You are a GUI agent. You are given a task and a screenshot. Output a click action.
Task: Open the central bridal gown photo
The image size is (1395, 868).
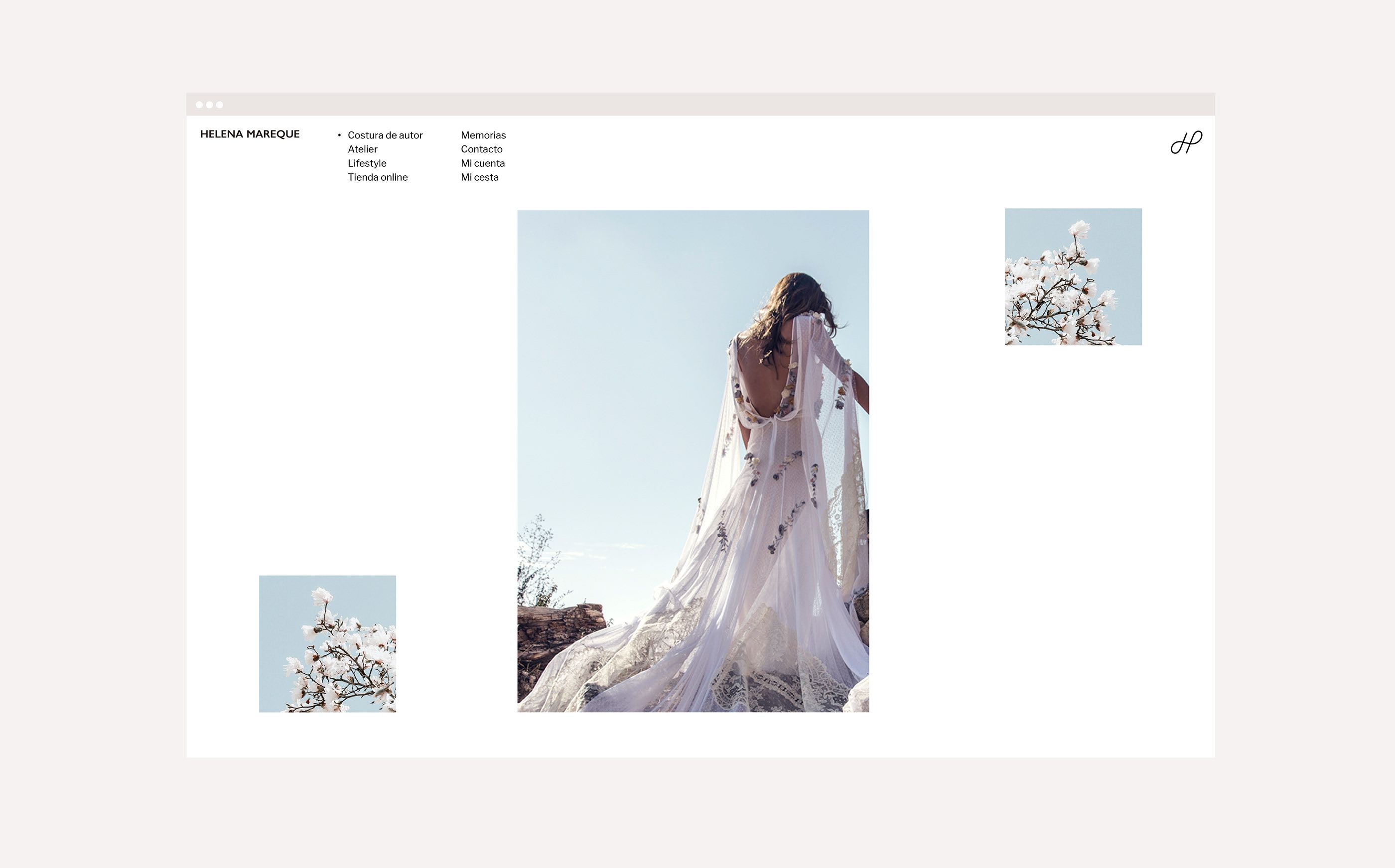693,461
